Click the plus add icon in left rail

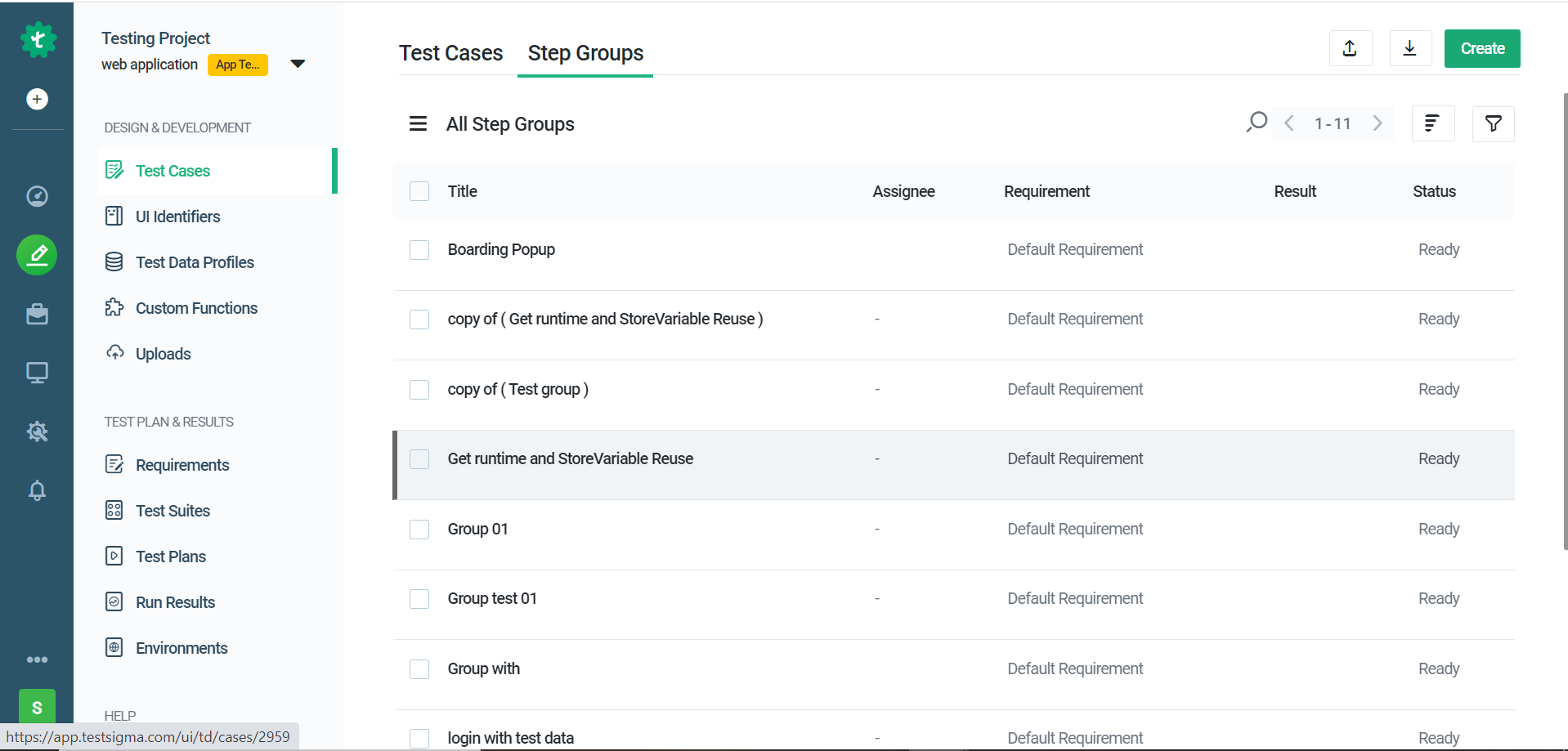(37, 99)
